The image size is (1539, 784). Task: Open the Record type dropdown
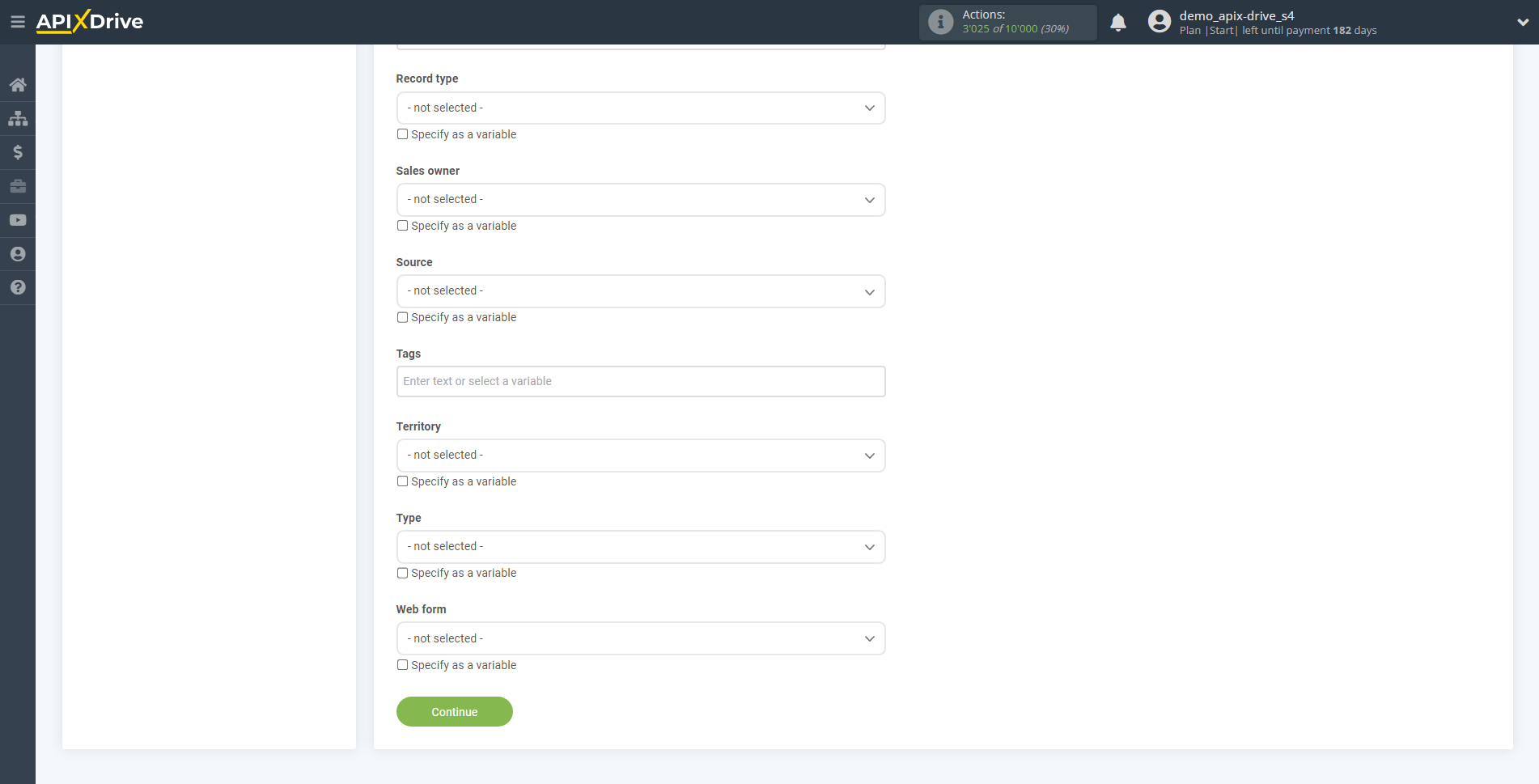(x=641, y=108)
